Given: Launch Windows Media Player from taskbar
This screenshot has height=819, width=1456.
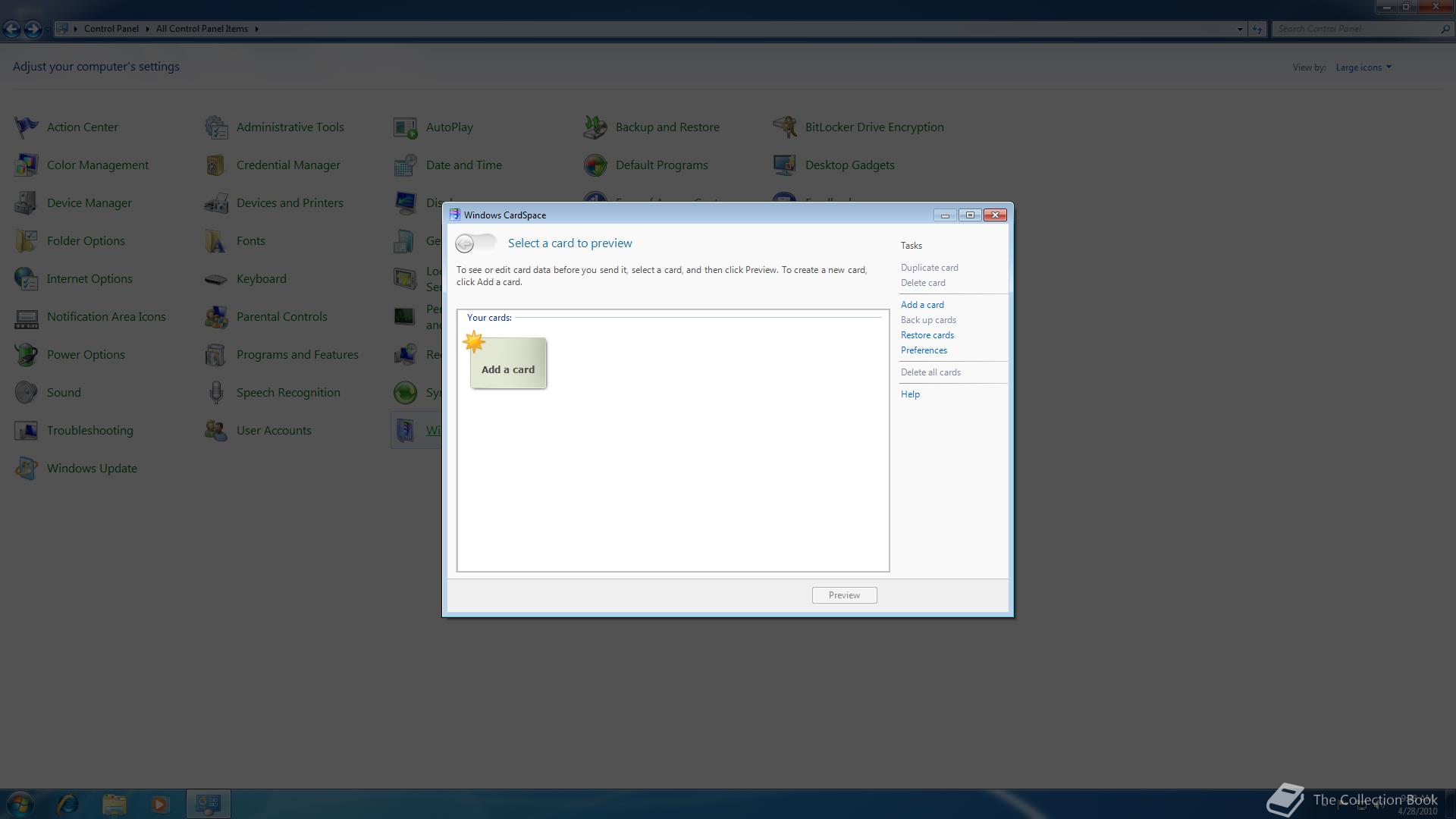Looking at the screenshot, I should pyautogui.click(x=159, y=804).
